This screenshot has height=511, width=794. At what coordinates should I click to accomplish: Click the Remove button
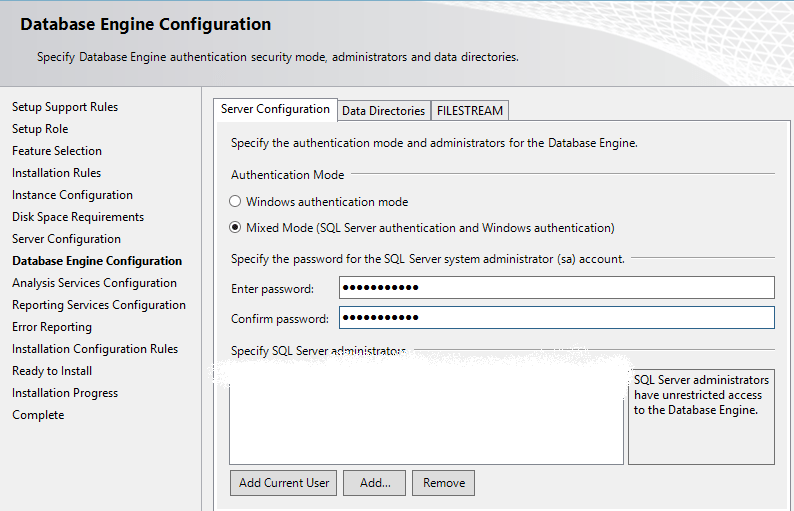[x=443, y=483]
